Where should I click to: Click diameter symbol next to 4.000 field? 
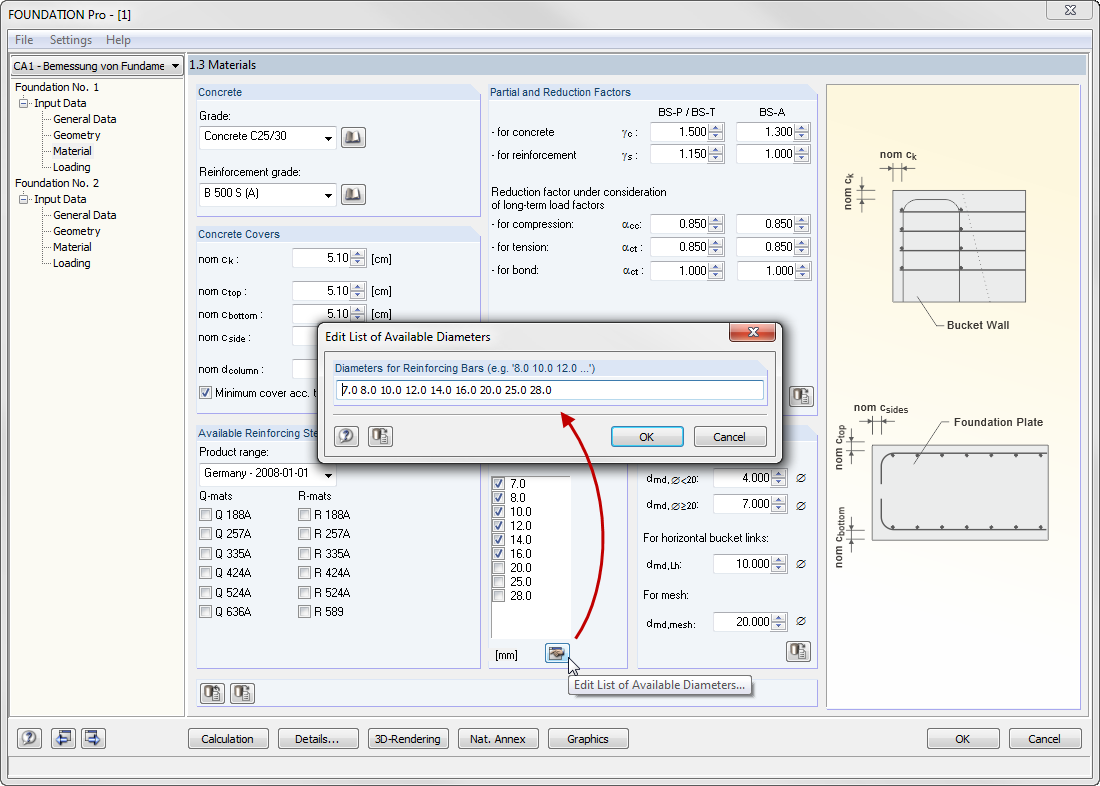tap(801, 478)
